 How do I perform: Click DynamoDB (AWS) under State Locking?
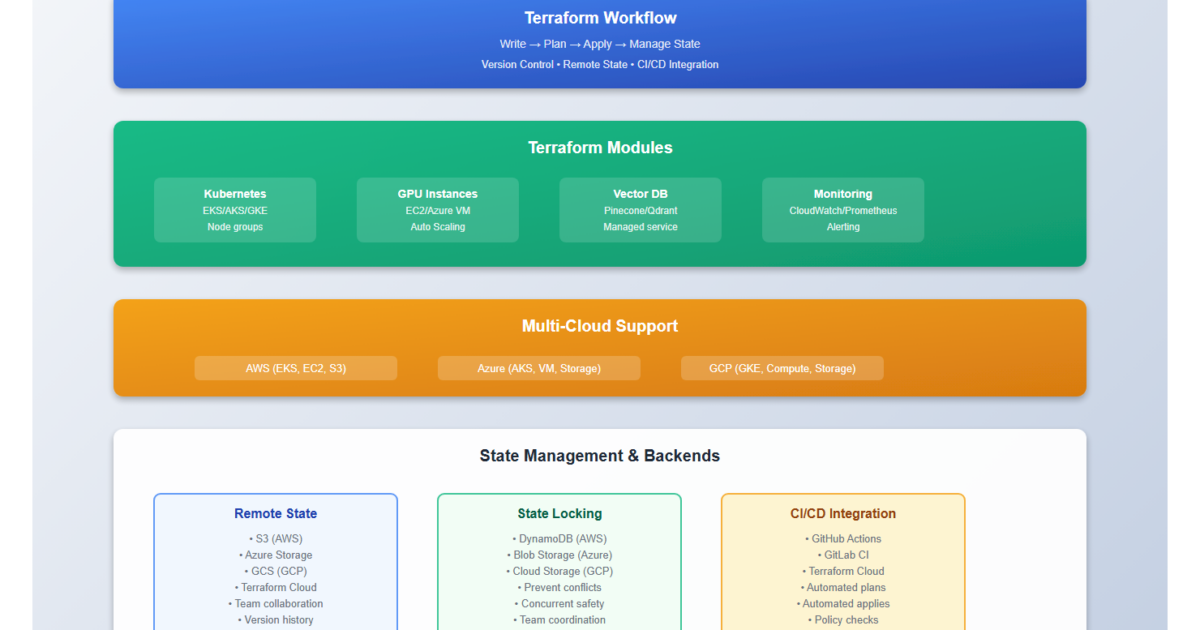[559, 539]
